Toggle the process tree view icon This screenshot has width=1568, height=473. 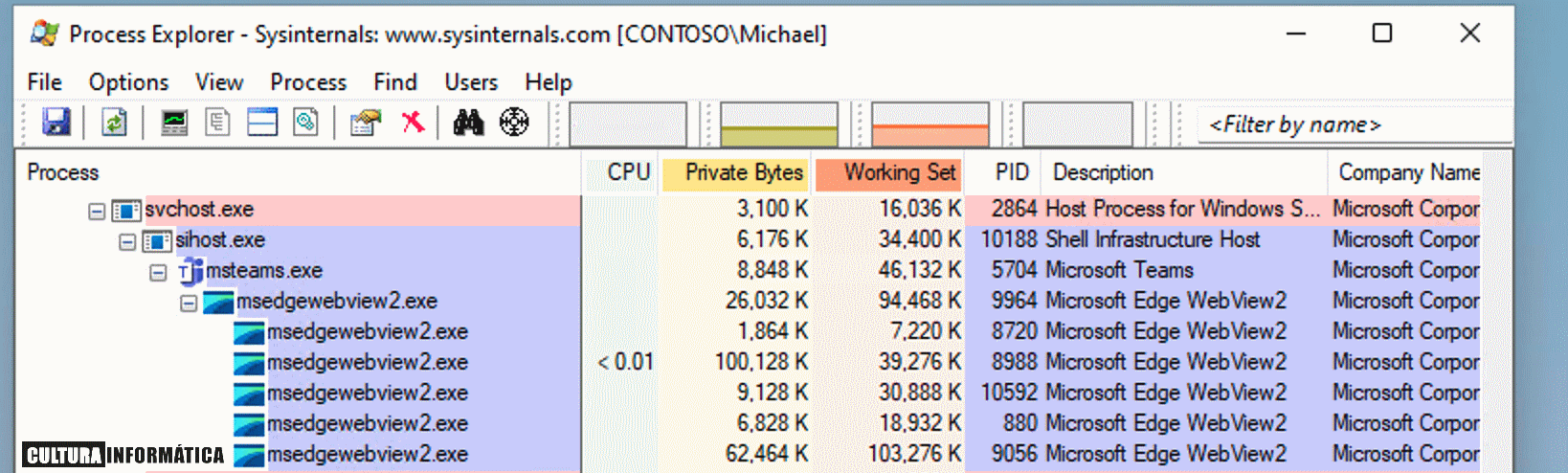point(218,123)
